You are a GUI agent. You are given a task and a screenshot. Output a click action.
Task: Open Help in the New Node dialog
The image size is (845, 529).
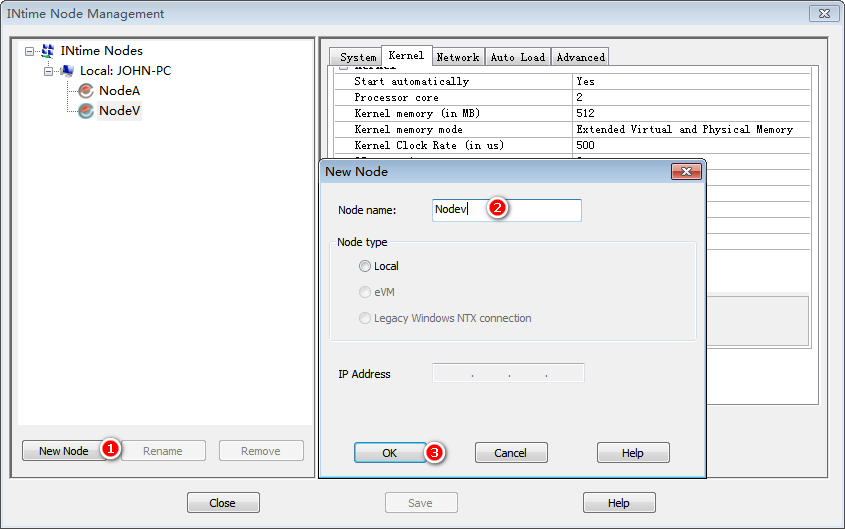tap(633, 453)
